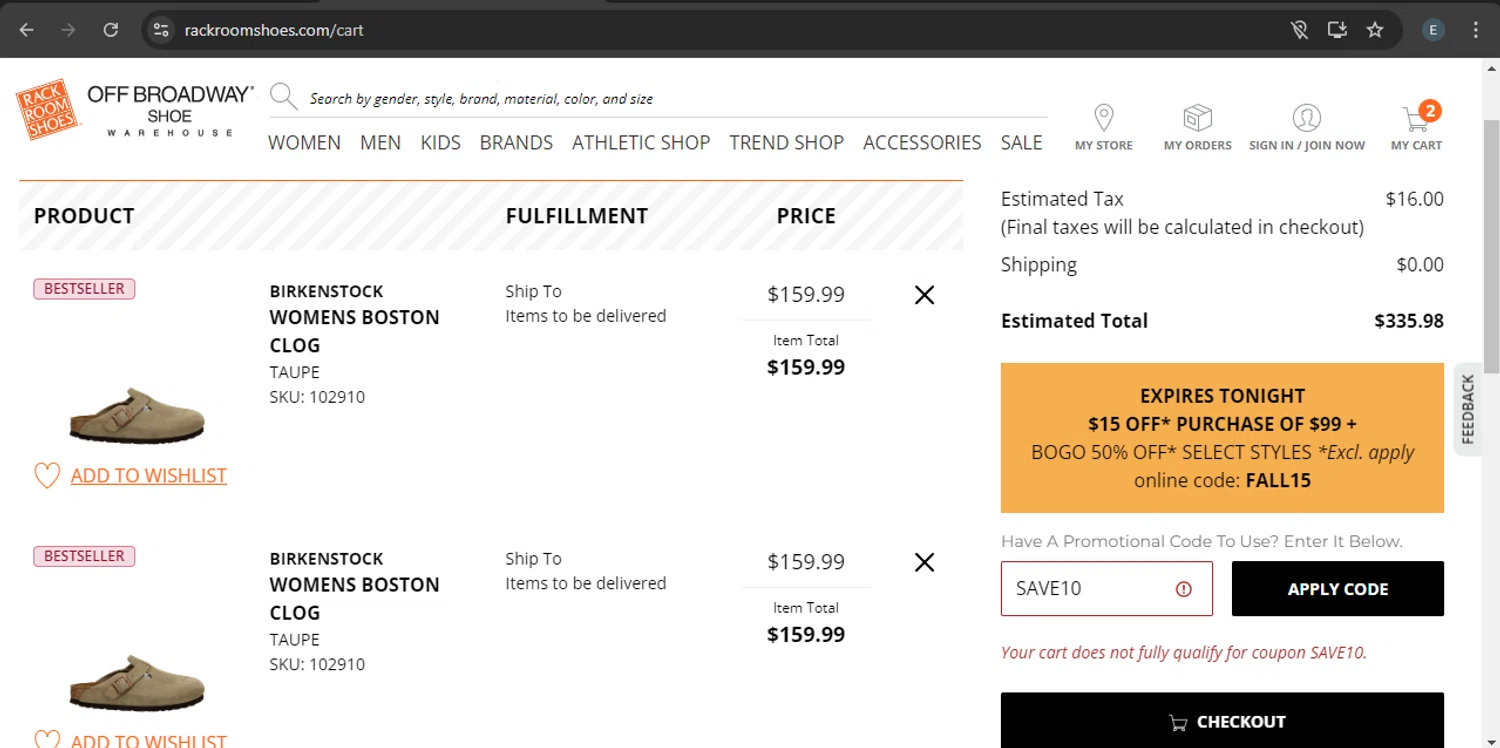Viewport: 1500px width, 748px height.
Task: Click the install app icon in address bar
Action: (x=1337, y=30)
